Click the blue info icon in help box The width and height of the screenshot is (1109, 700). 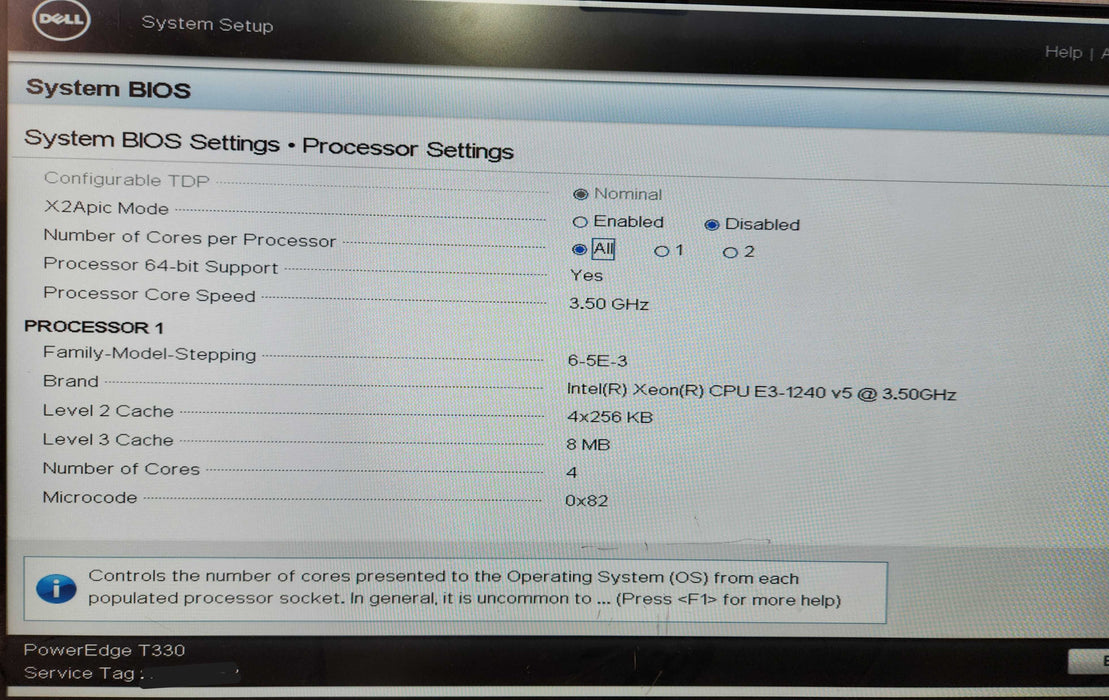point(56,588)
